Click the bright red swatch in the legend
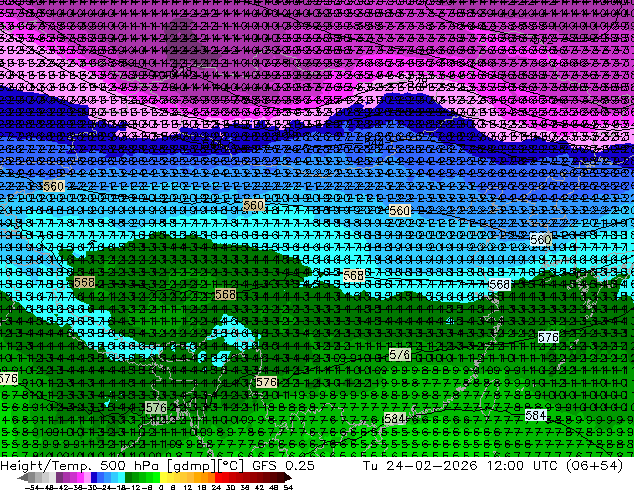The width and height of the screenshot is (634, 490). click(x=218, y=477)
